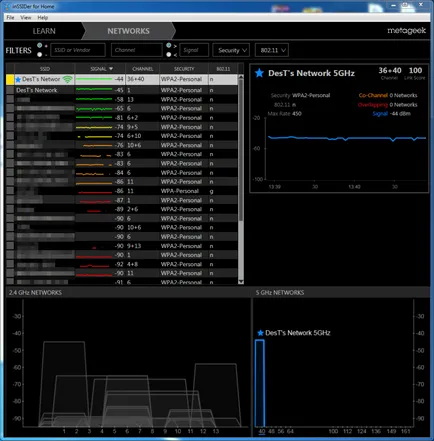
Task: Click the green Wi-Fi connected icon in SSID column
Action: coord(68,79)
